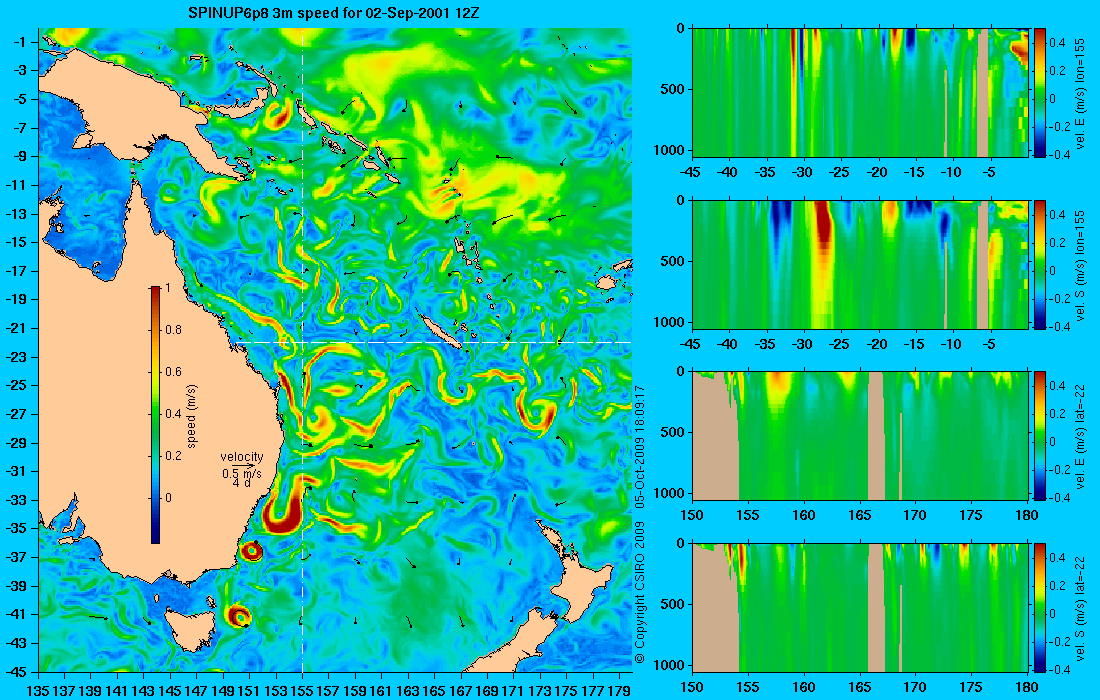Click the "0.6" tick on main speed colorbar
The image size is (1100, 700).
pos(173,372)
